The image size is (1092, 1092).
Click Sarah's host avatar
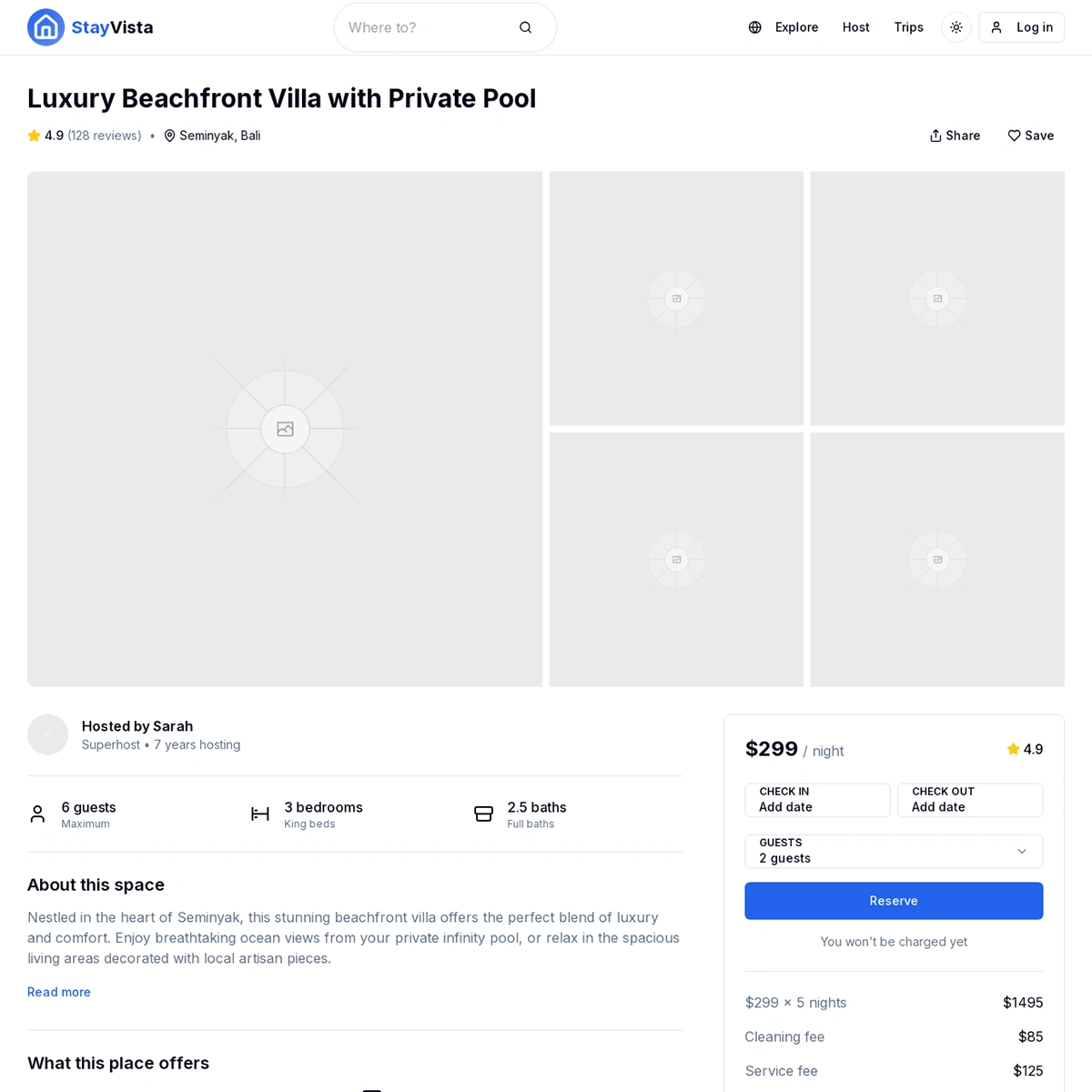pos(47,734)
